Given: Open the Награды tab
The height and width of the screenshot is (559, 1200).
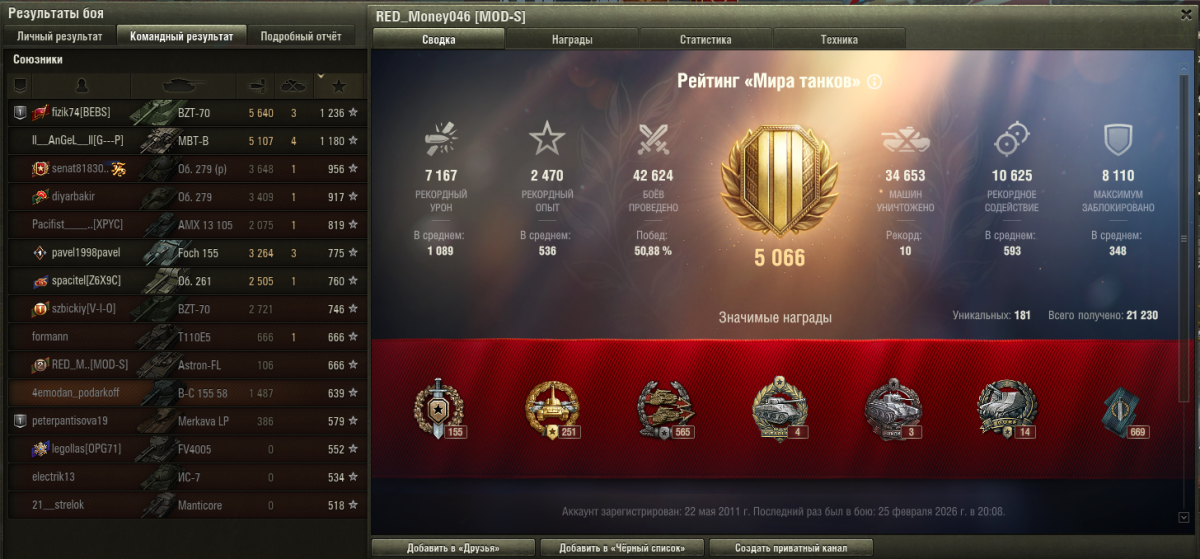Looking at the screenshot, I should [x=572, y=40].
